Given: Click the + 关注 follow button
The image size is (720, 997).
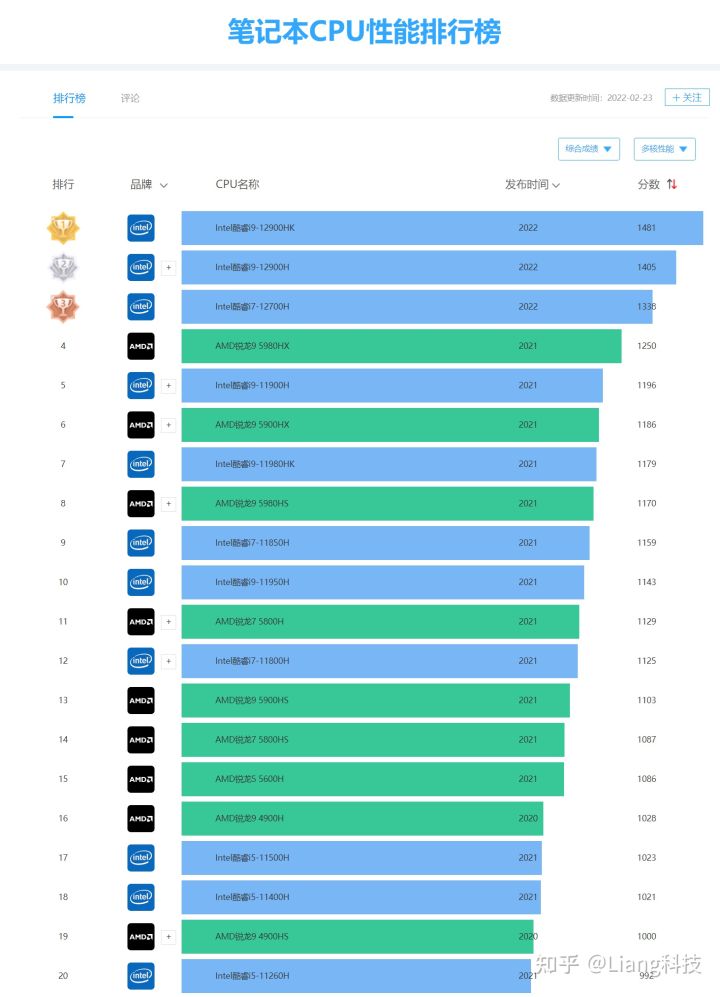Looking at the screenshot, I should coord(687,97).
